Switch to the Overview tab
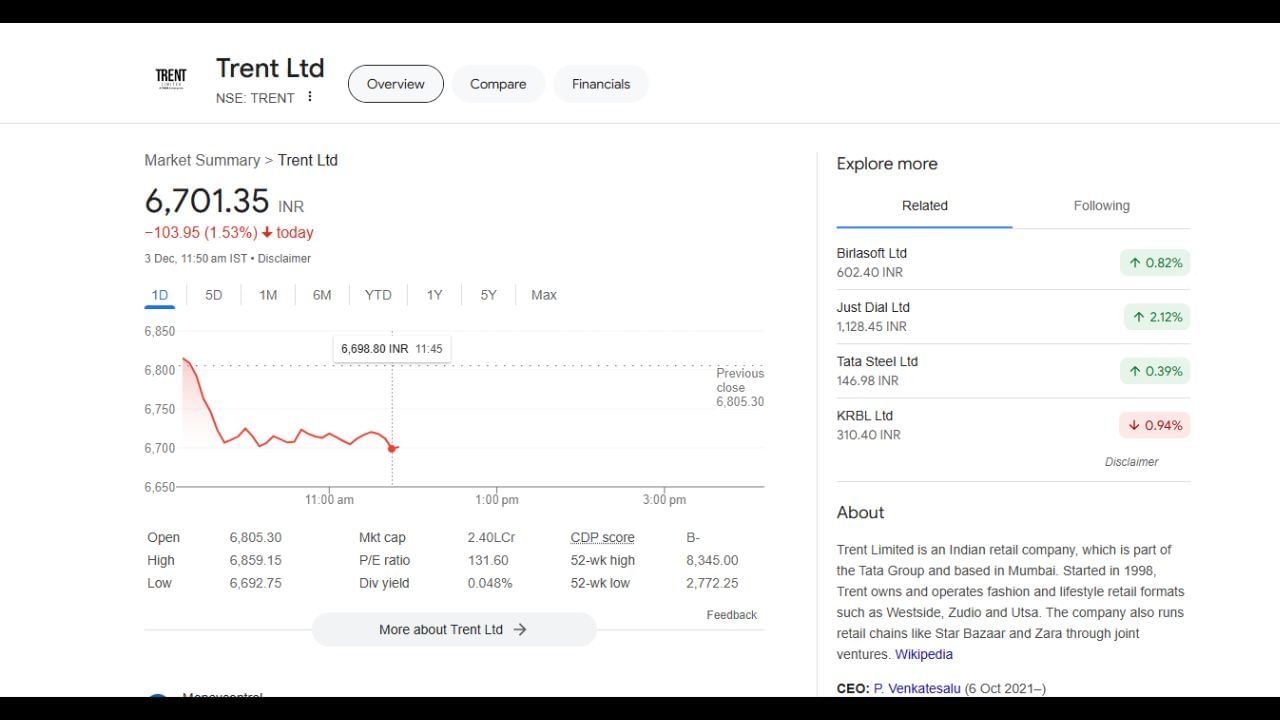Image resolution: width=1280 pixels, height=720 pixels. click(395, 84)
